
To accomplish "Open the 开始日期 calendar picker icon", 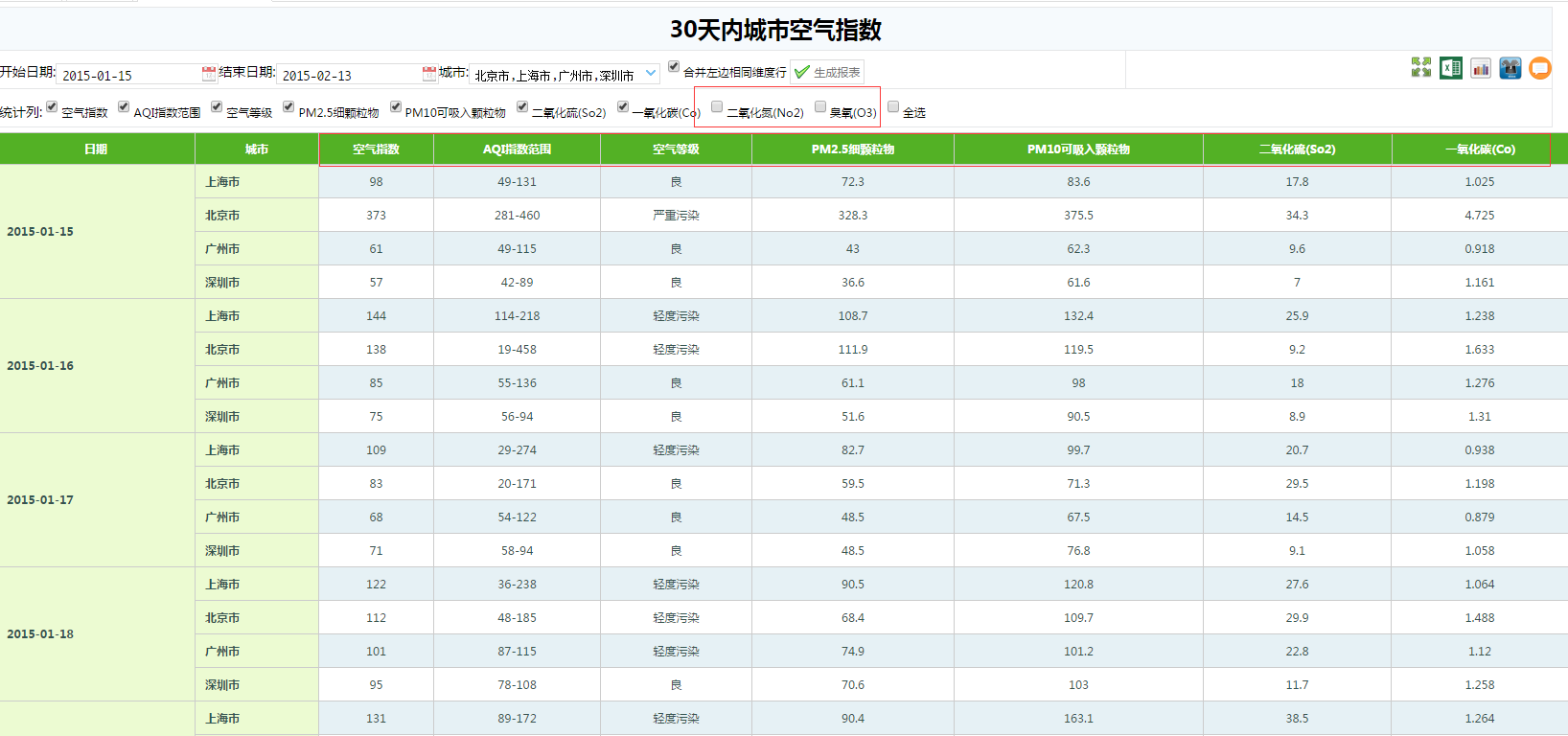I will (x=209, y=74).
